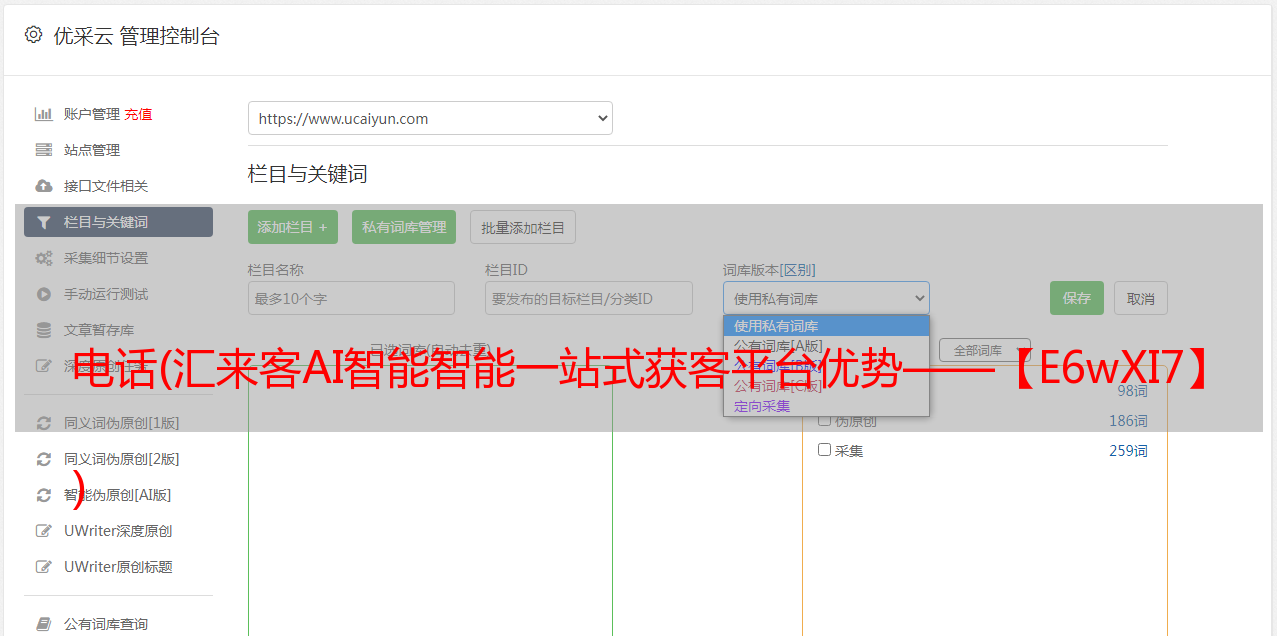Click the book icon for 公有词库查询
Screen dimensions: 1277x636
[43, 624]
